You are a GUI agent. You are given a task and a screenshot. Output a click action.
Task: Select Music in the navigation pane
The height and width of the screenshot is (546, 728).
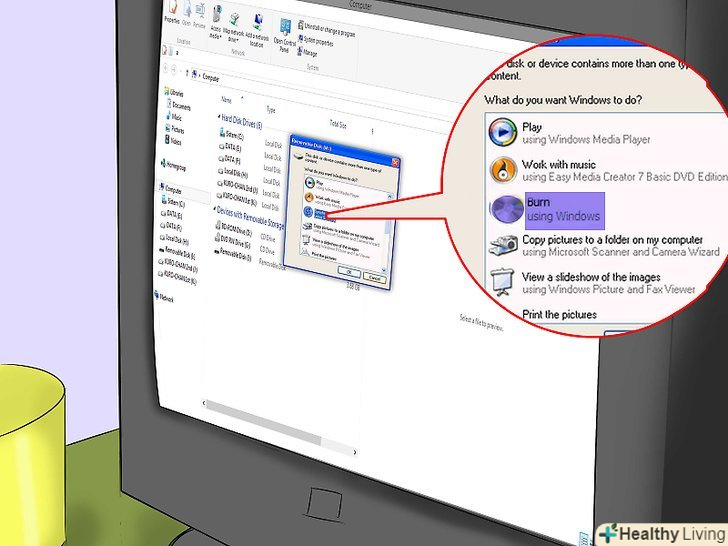pos(174,117)
